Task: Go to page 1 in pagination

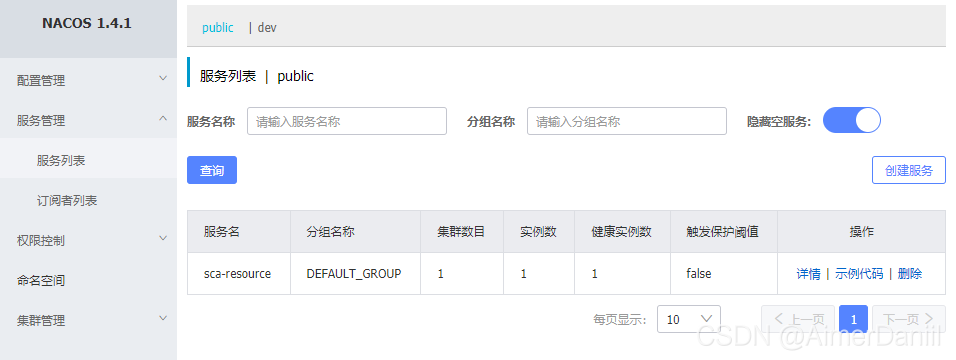Action: click(x=854, y=319)
